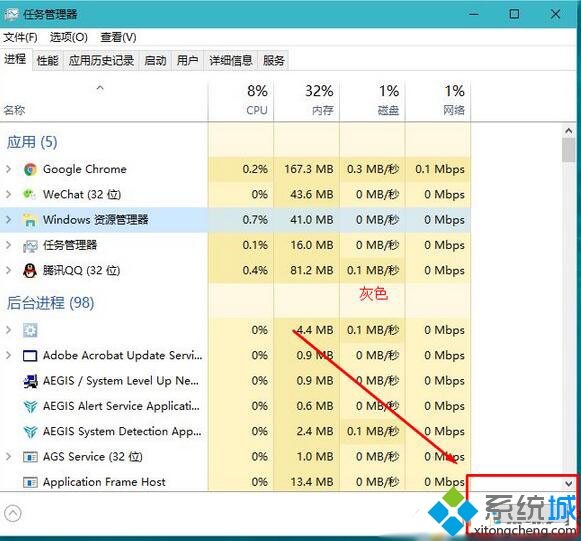
Task: Click the AEGIS System Level Up icon
Action: pyautogui.click(x=30, y=381)
